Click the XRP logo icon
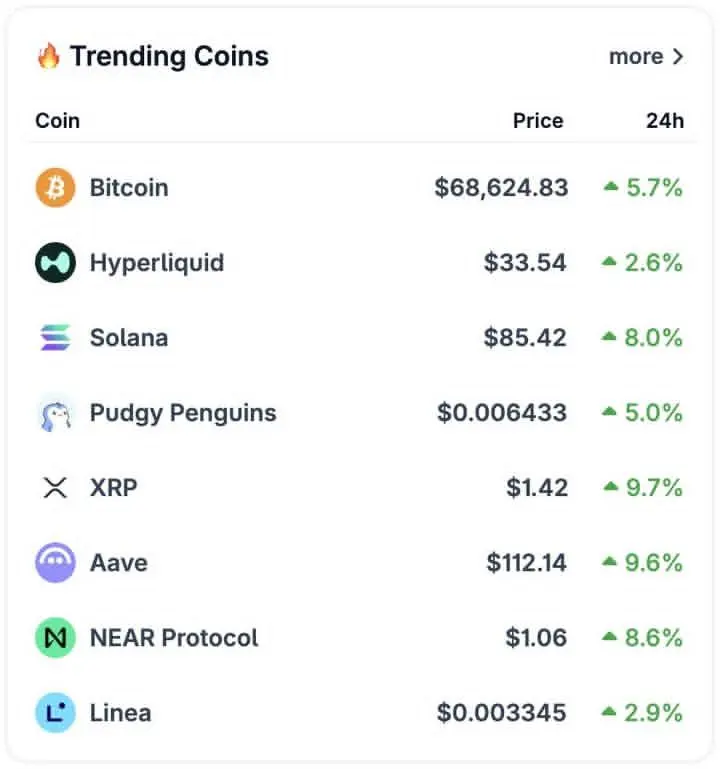 pyautogui.click(x=55, y=488)
